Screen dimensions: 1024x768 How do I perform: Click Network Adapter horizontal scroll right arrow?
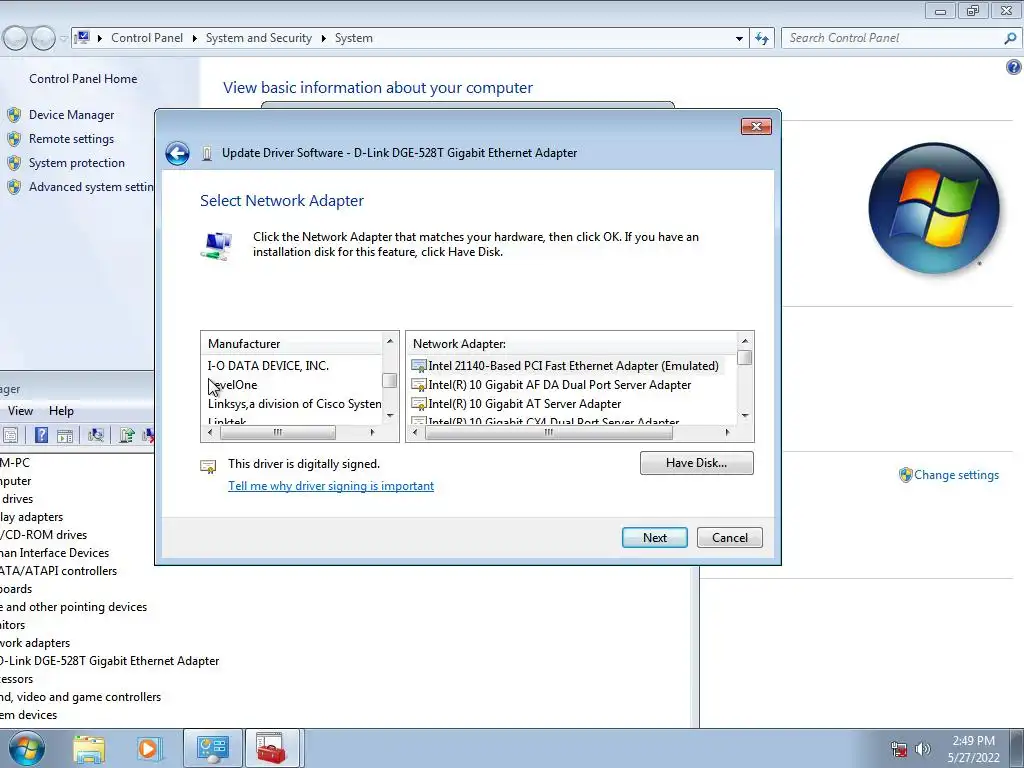click(727, 432)
